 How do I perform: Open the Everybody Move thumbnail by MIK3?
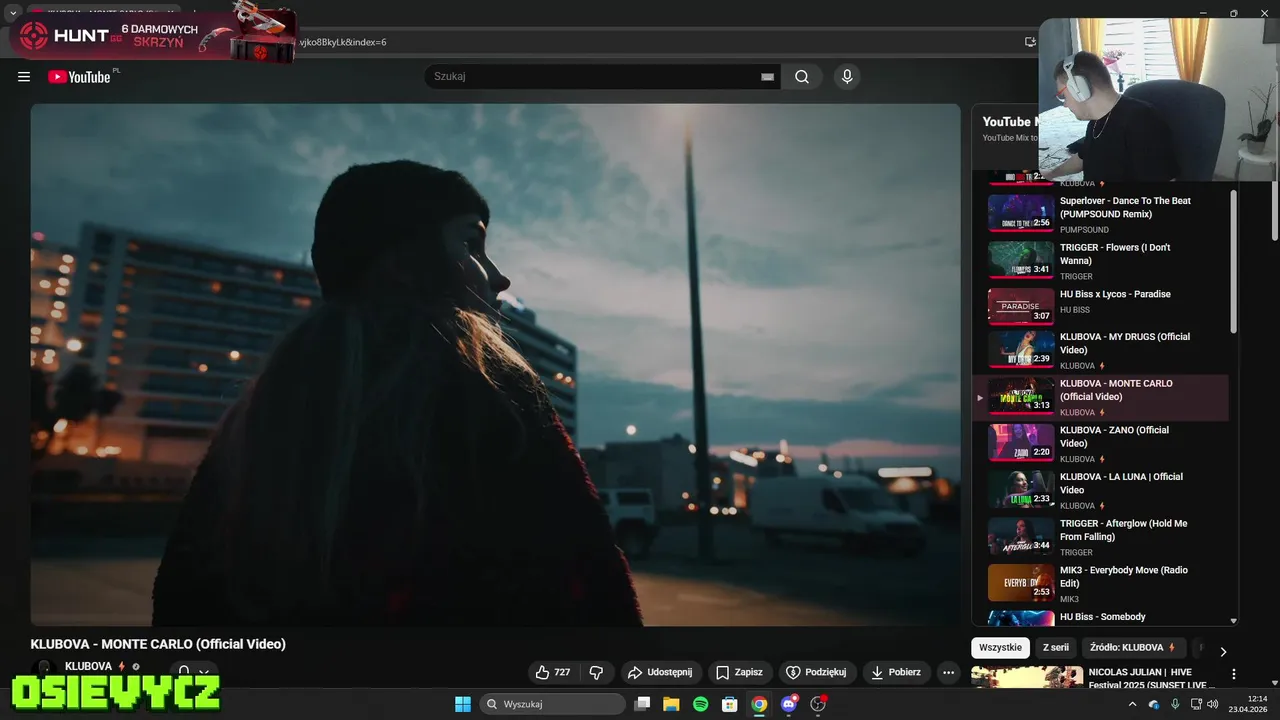point(1021,583)
